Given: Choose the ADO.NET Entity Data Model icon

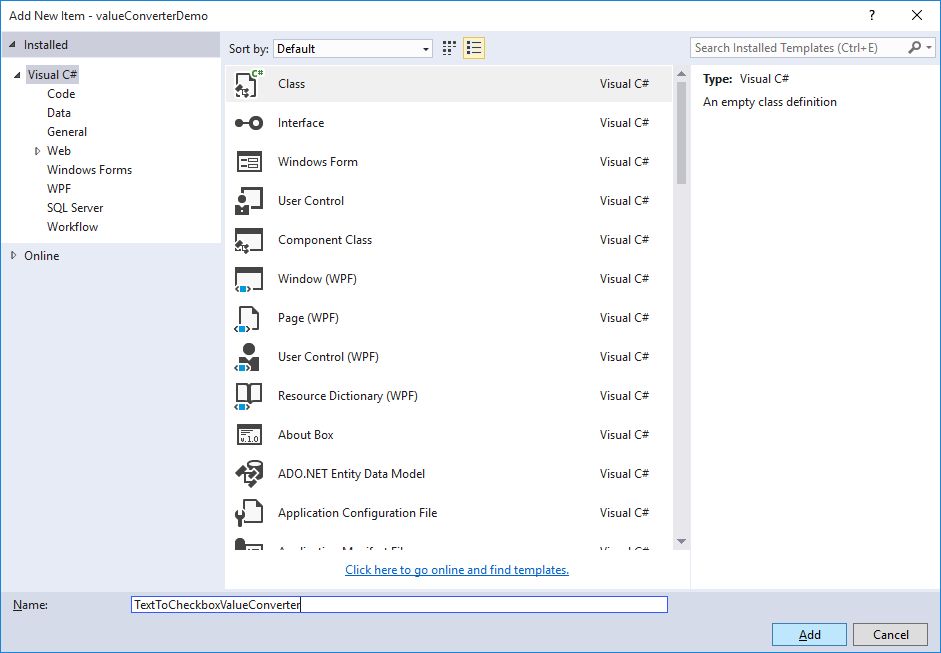Looking at the screenshot, I should click(248, 474).
